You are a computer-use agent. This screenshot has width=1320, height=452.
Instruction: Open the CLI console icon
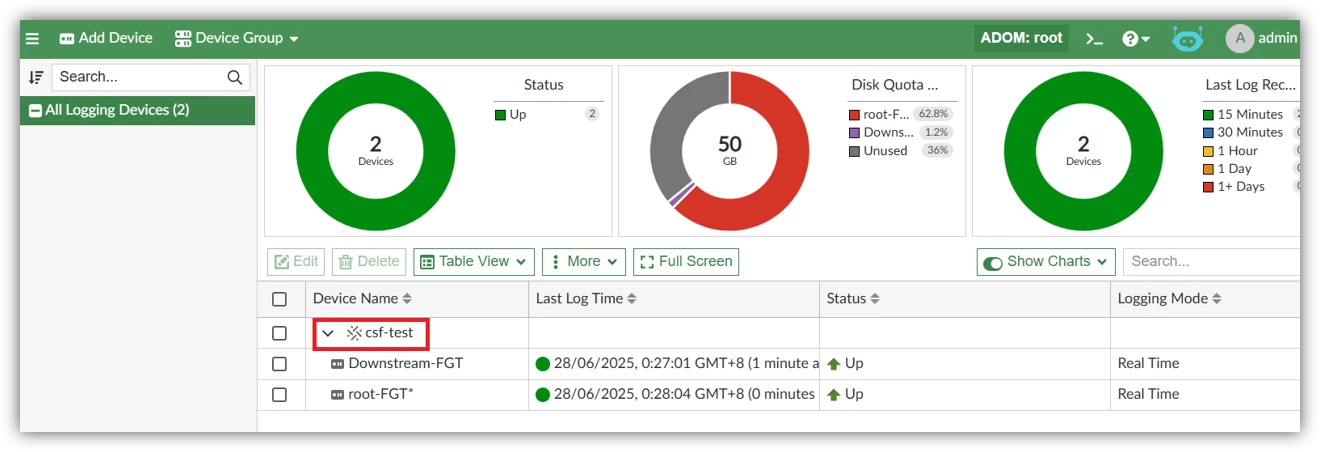pyautogui.click(x=1095, y=39)
